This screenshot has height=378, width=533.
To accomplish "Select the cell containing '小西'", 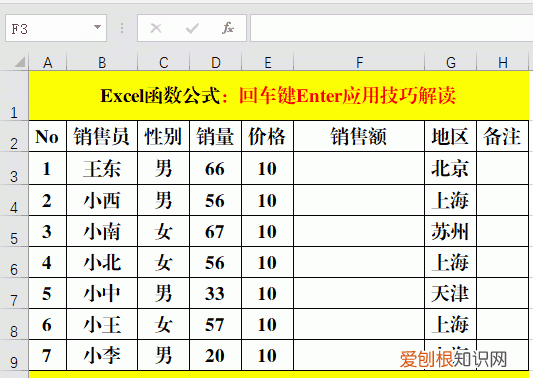I will (102, 200).
